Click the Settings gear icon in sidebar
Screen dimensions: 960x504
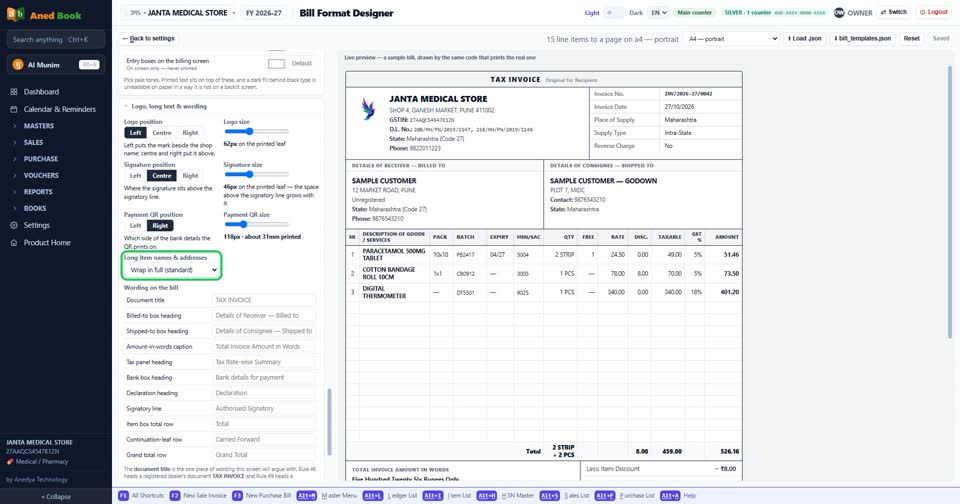point(13,225)
